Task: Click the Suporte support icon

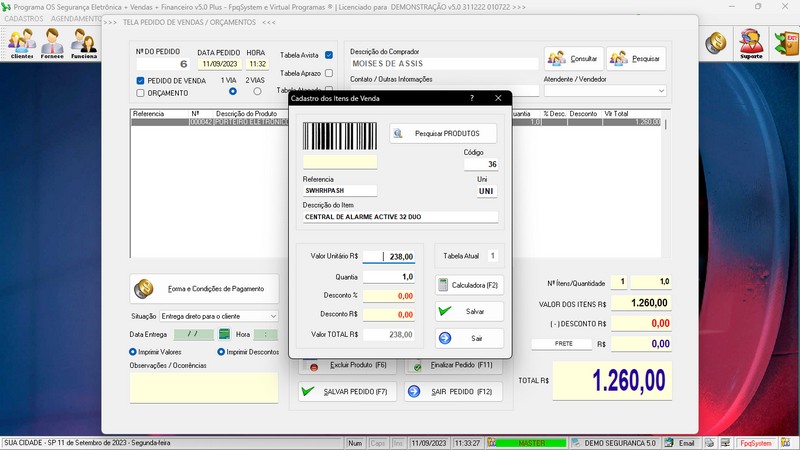Action: click(x=750, y=43)
